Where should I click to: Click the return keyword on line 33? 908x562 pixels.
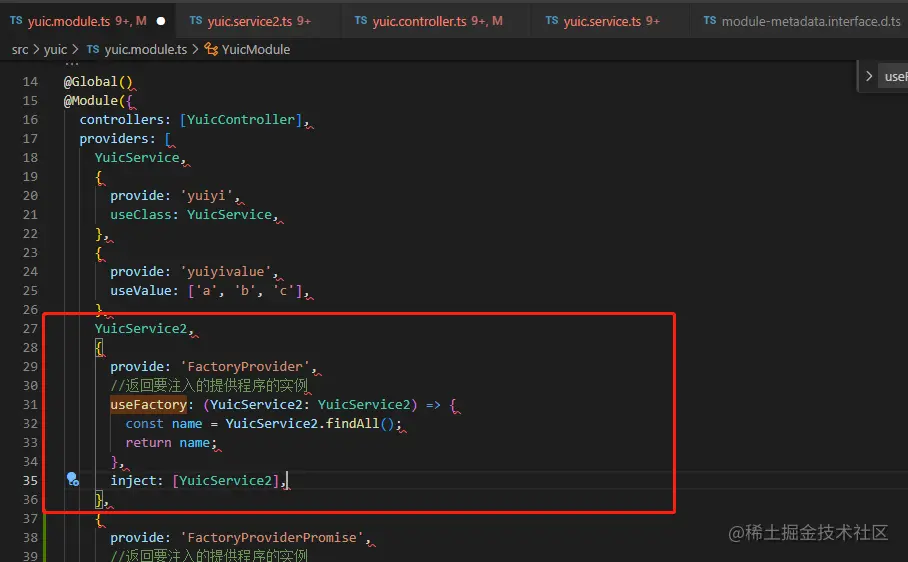point(148,443)
